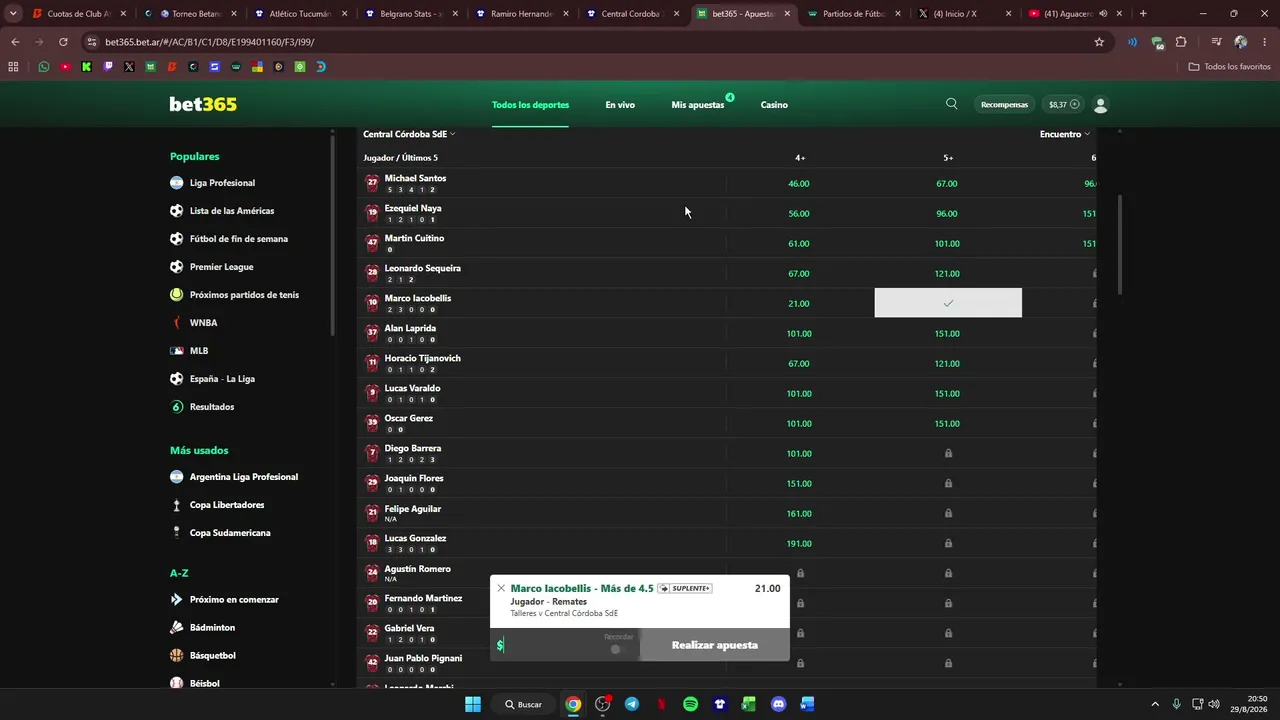The image size is (1280, 720).
Task: Open Básquetbol in the A-Z list
Action: coord(213,655)
